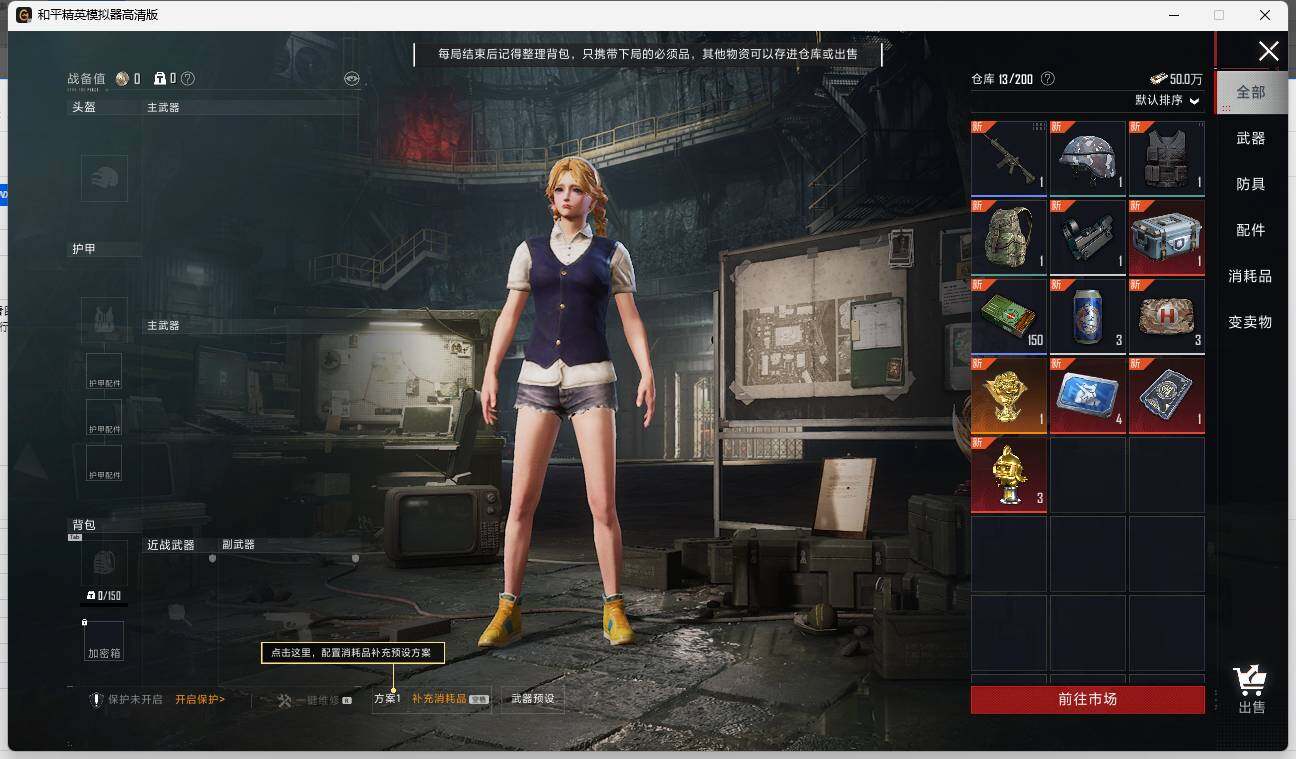
Task: Click the 背包 section label
Action: (x=83, y=525)
